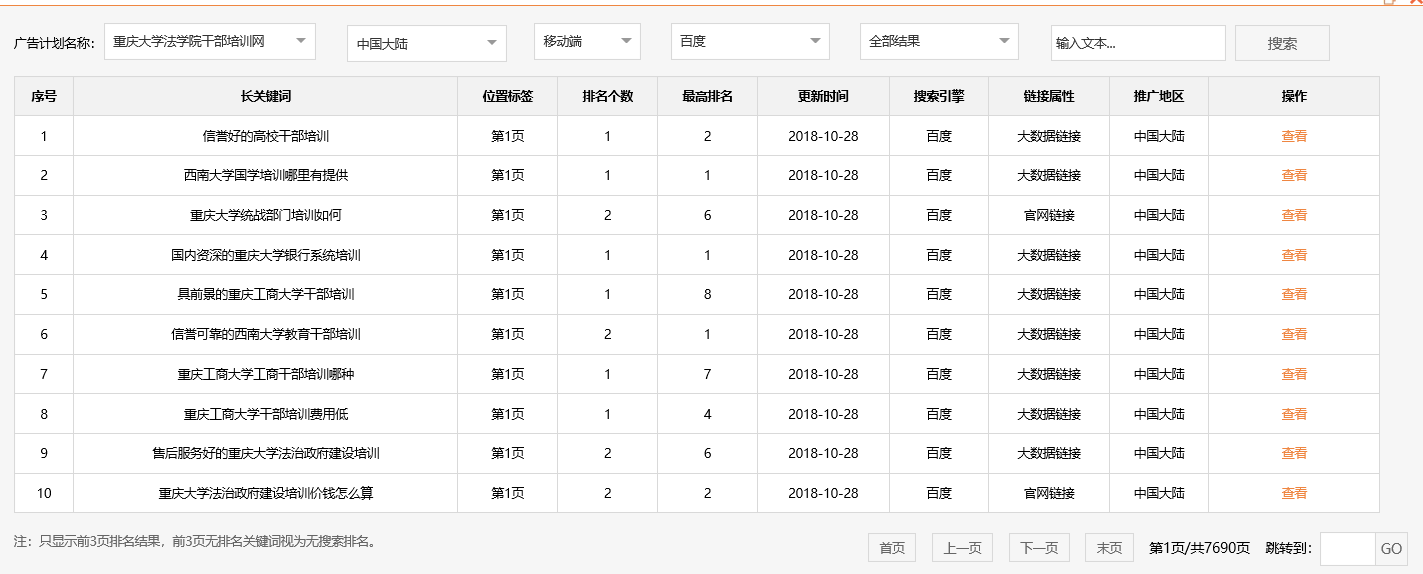The image size is (1423, 574).
Task: Click 官网链接 in the 重庆大学法治政府建设培训价钱怎么算 row
Action: click(x=1049, y=493)
